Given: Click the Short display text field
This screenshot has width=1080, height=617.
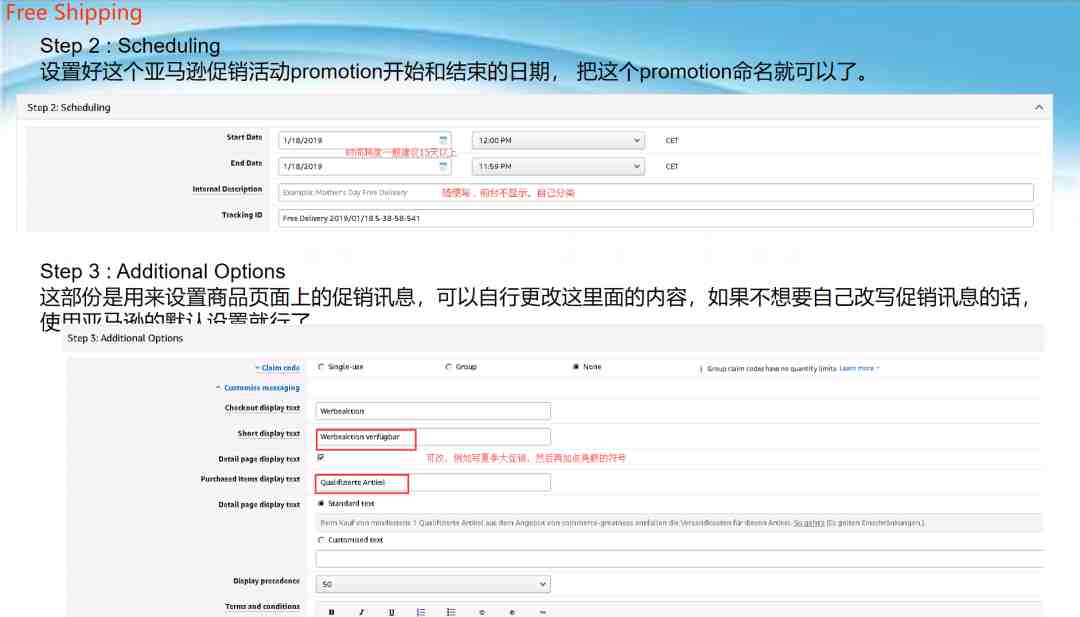Looking at the screenshot, I should (x=433, y=437).
